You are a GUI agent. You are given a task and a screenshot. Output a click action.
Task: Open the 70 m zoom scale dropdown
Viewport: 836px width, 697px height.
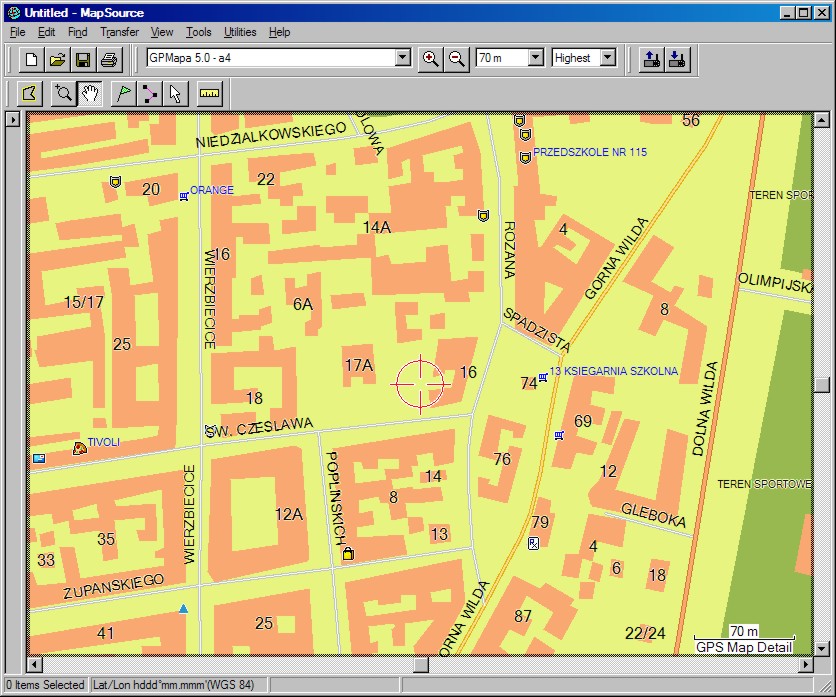coord(534,58)
